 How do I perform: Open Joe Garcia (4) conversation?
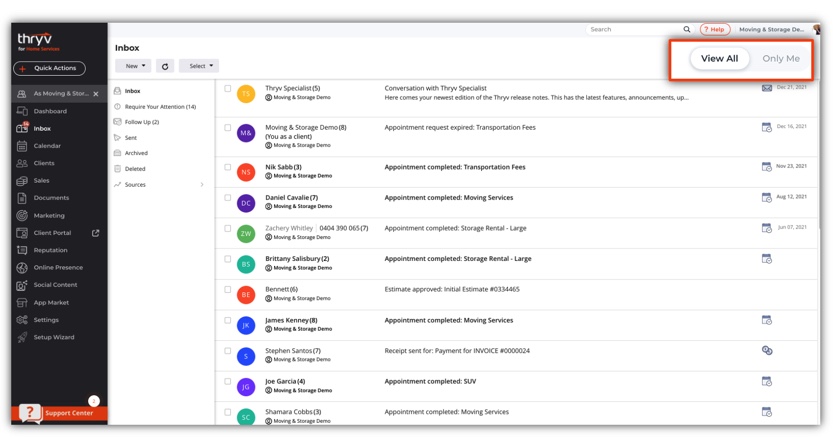285,381
